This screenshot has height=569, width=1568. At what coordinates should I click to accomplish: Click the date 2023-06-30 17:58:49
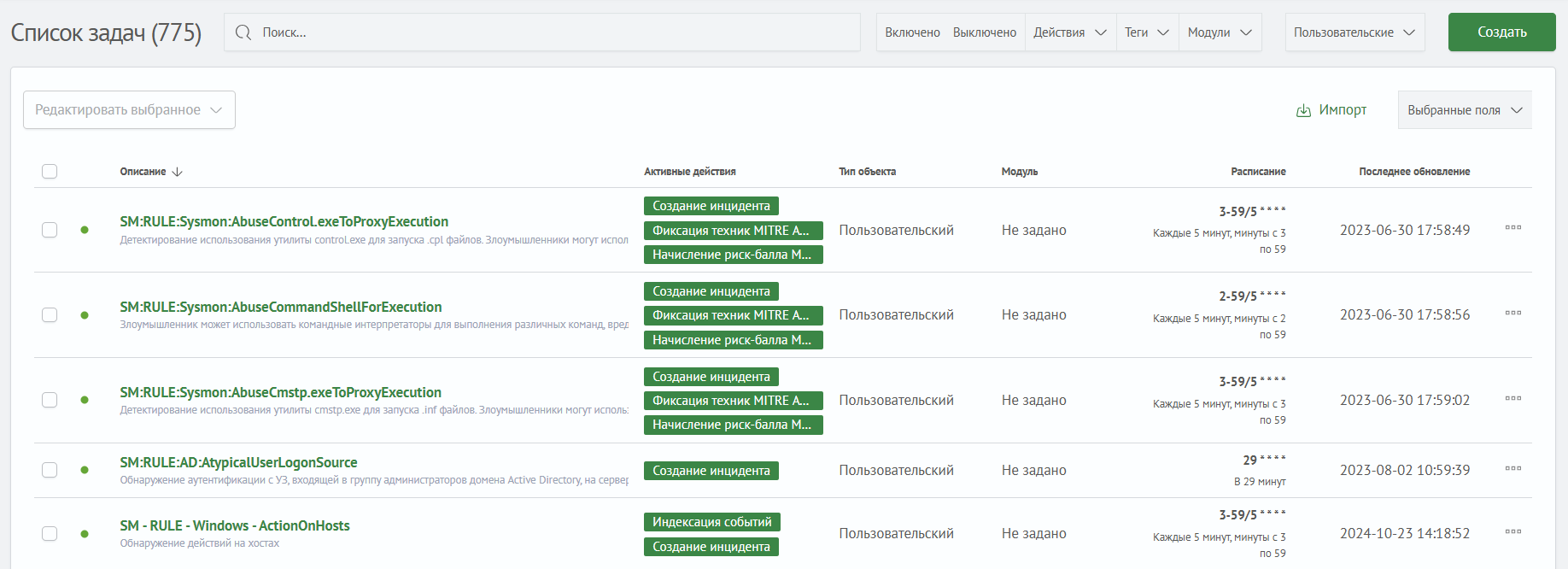(1405, 230)
